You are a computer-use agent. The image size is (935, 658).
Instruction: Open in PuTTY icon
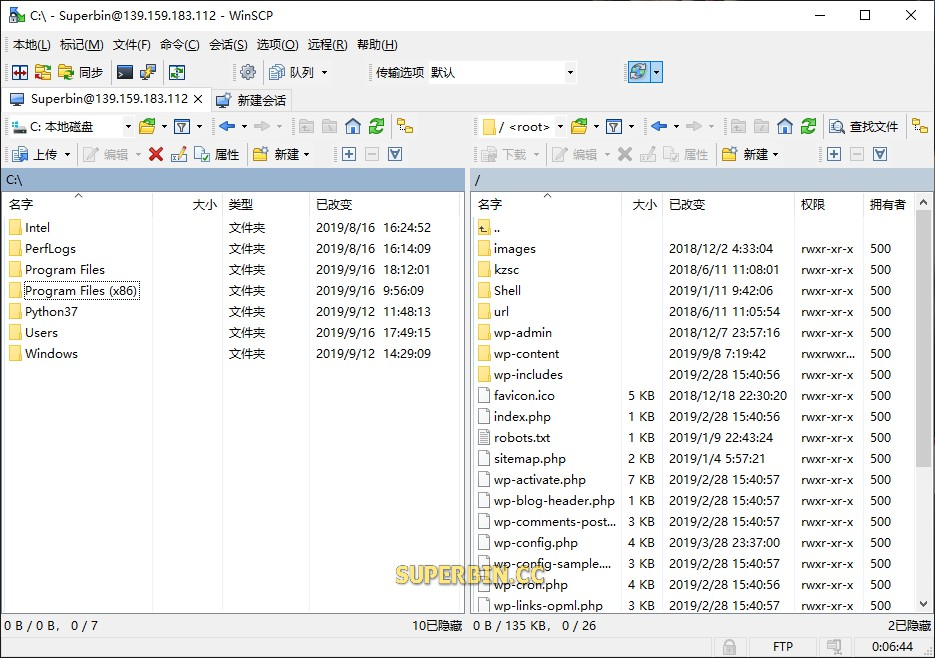147,72
